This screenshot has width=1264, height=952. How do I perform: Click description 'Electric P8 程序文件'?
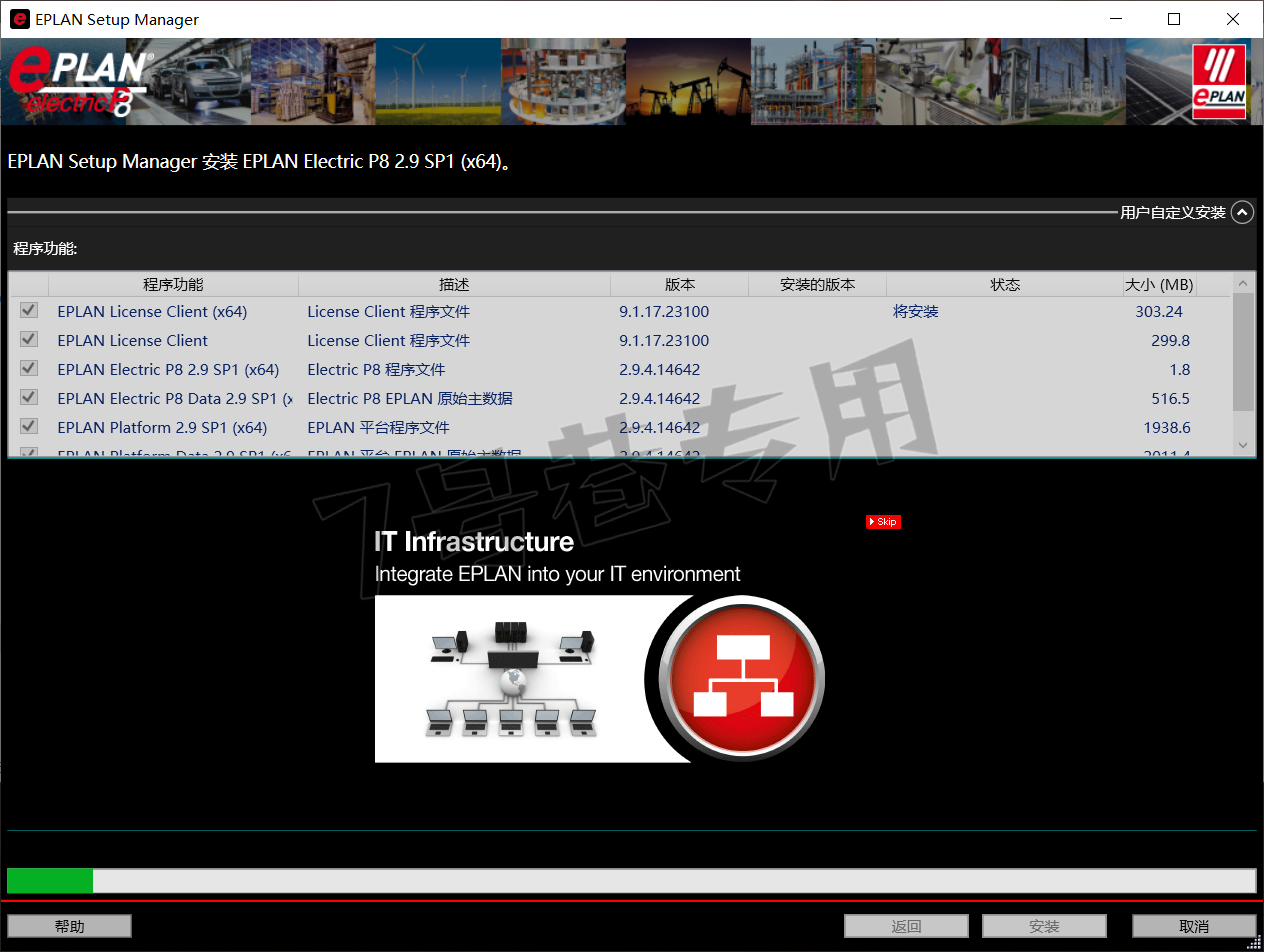pyautogui.click(x=376, y=369)
